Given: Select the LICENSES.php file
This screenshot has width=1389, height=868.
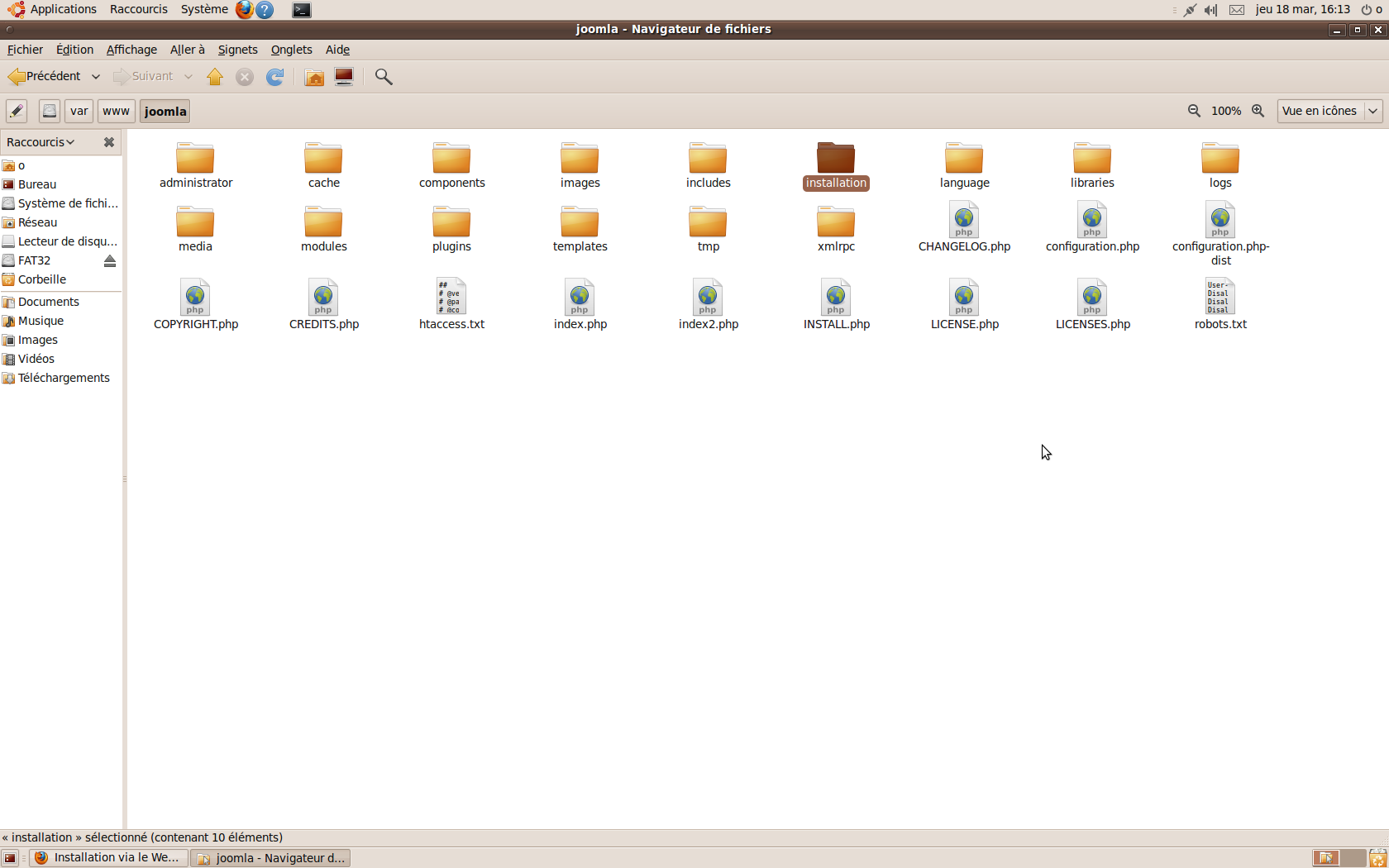Looking at the screenshot, I should pyautogui.click(x=1092, y=304).
